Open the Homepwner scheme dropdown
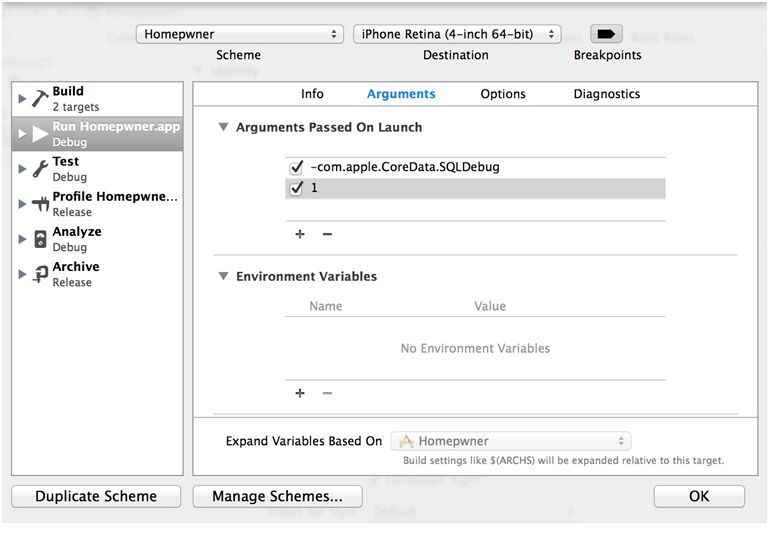 click(x=240, y=34)
